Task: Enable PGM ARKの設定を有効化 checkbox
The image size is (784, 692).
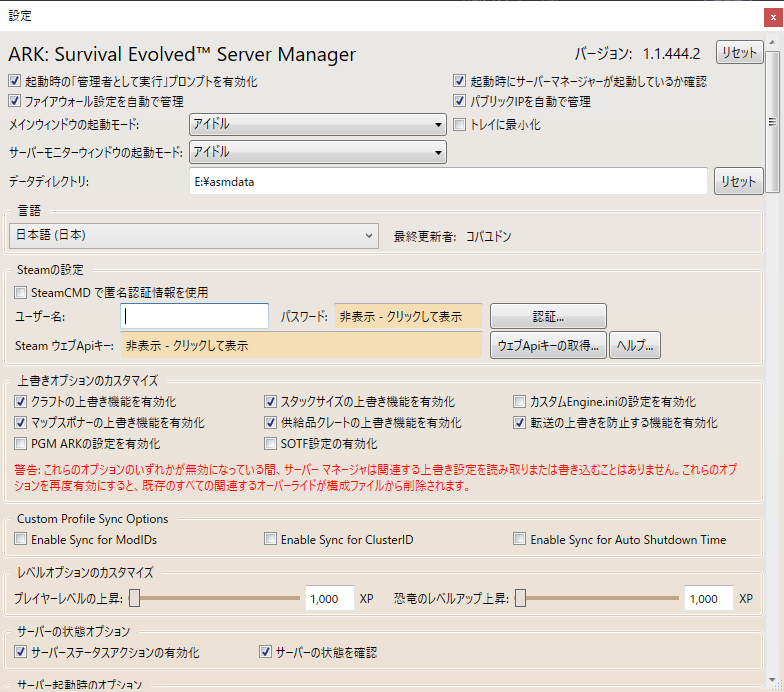Action: point(20,444)
